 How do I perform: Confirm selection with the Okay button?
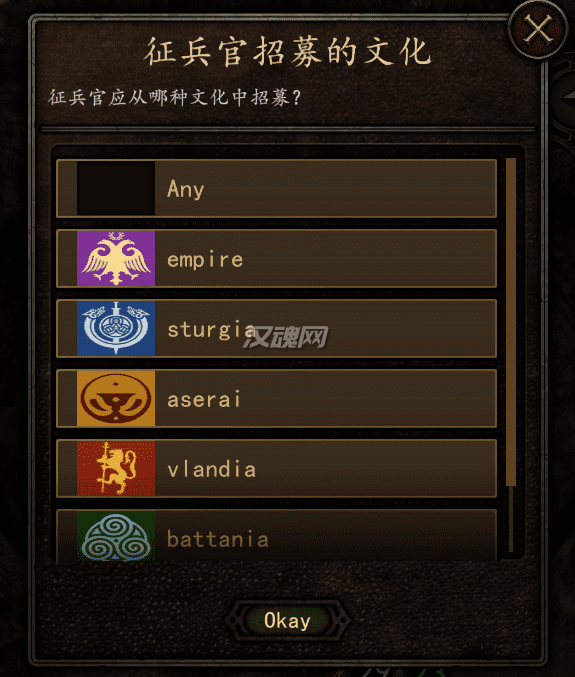pos(287,620)
